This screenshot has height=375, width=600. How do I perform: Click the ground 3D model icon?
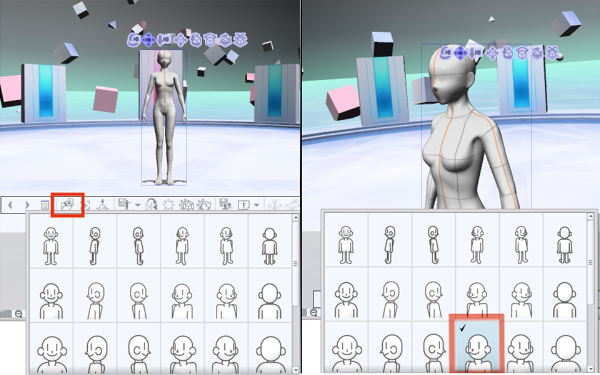(102, 205)
